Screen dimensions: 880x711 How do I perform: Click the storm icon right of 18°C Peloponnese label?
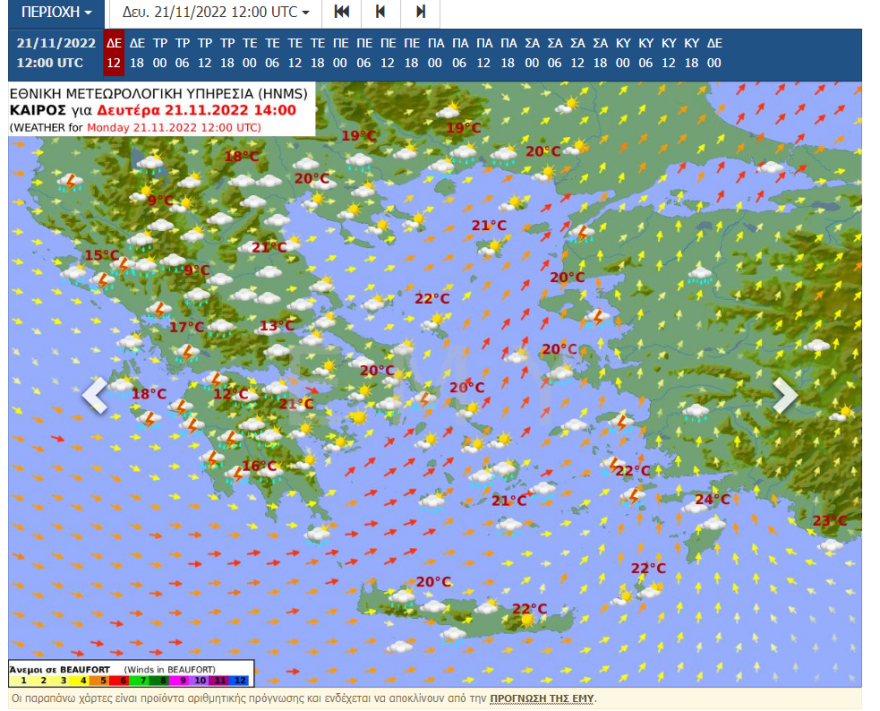coord(180,406)
